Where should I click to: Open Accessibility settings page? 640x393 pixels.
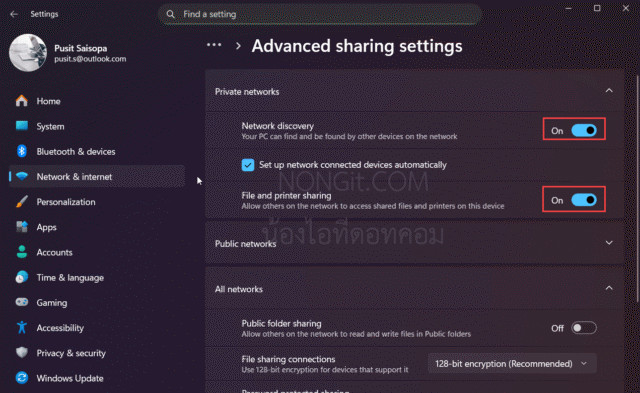[97, 328]
